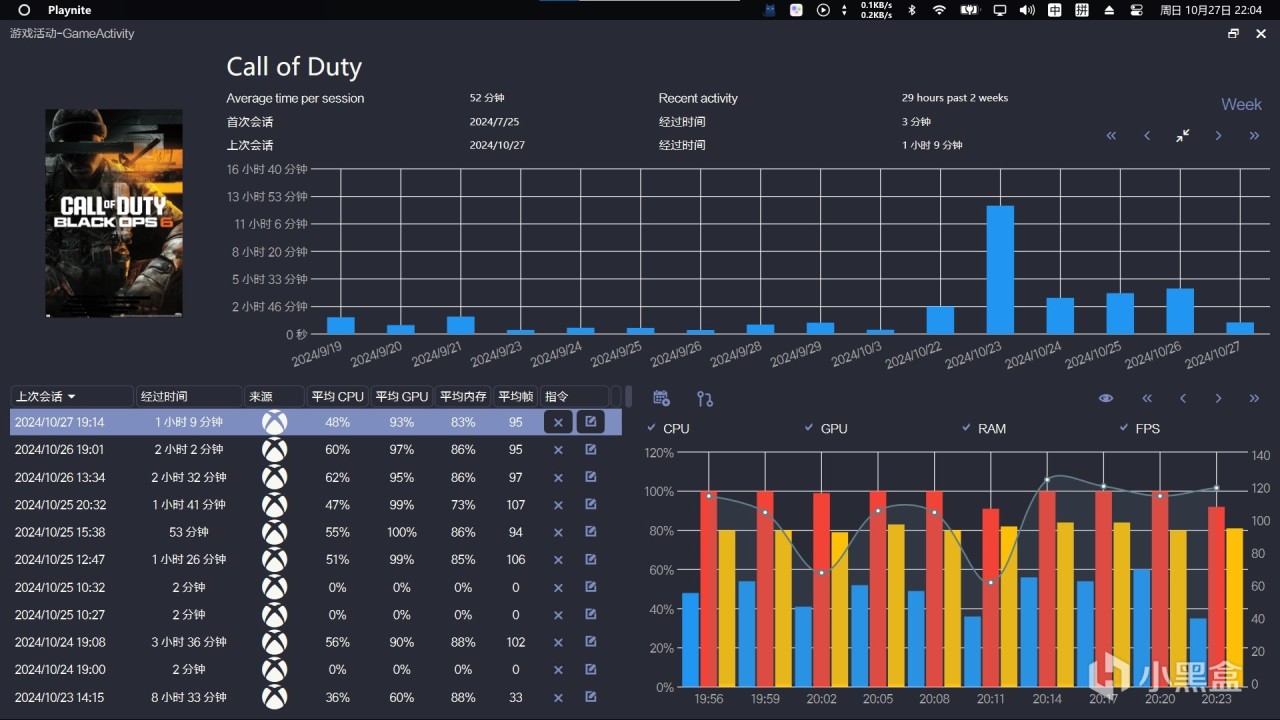
Task: Edit the 2024/10/24 19:00 session
Action: tap(590, 670)
